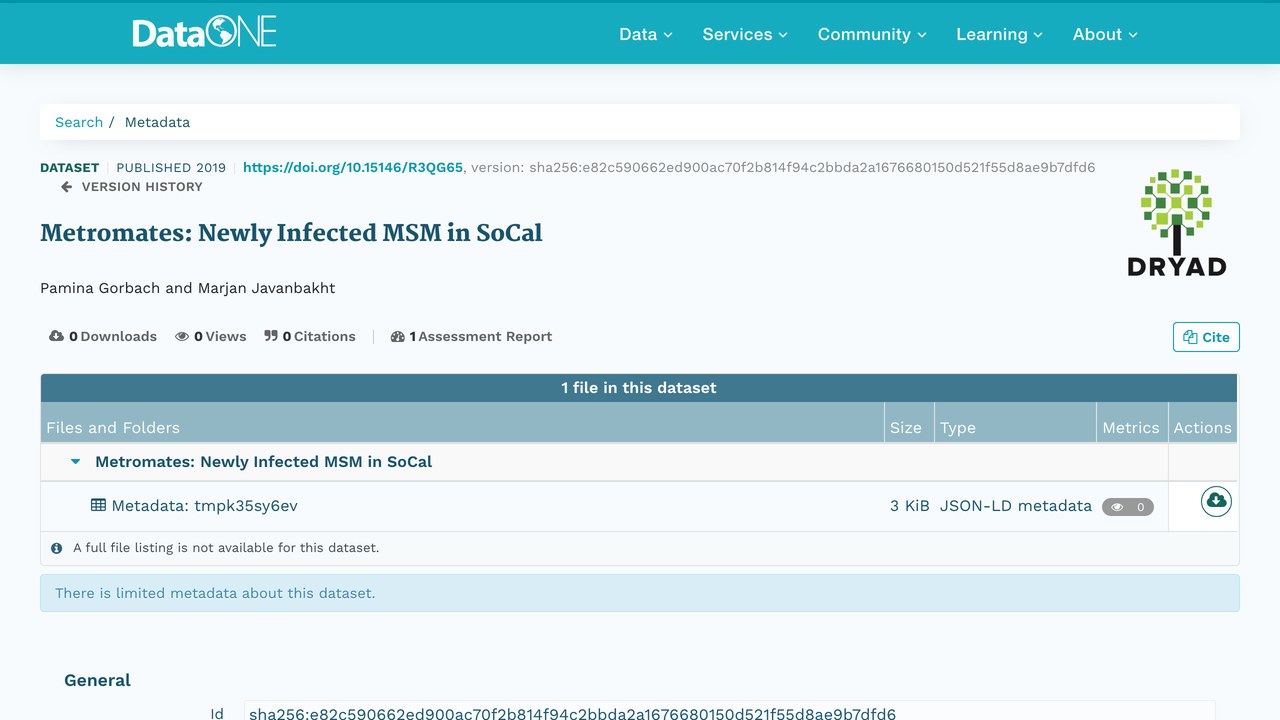Click the back arrow beside Version History

coord(67,187)
